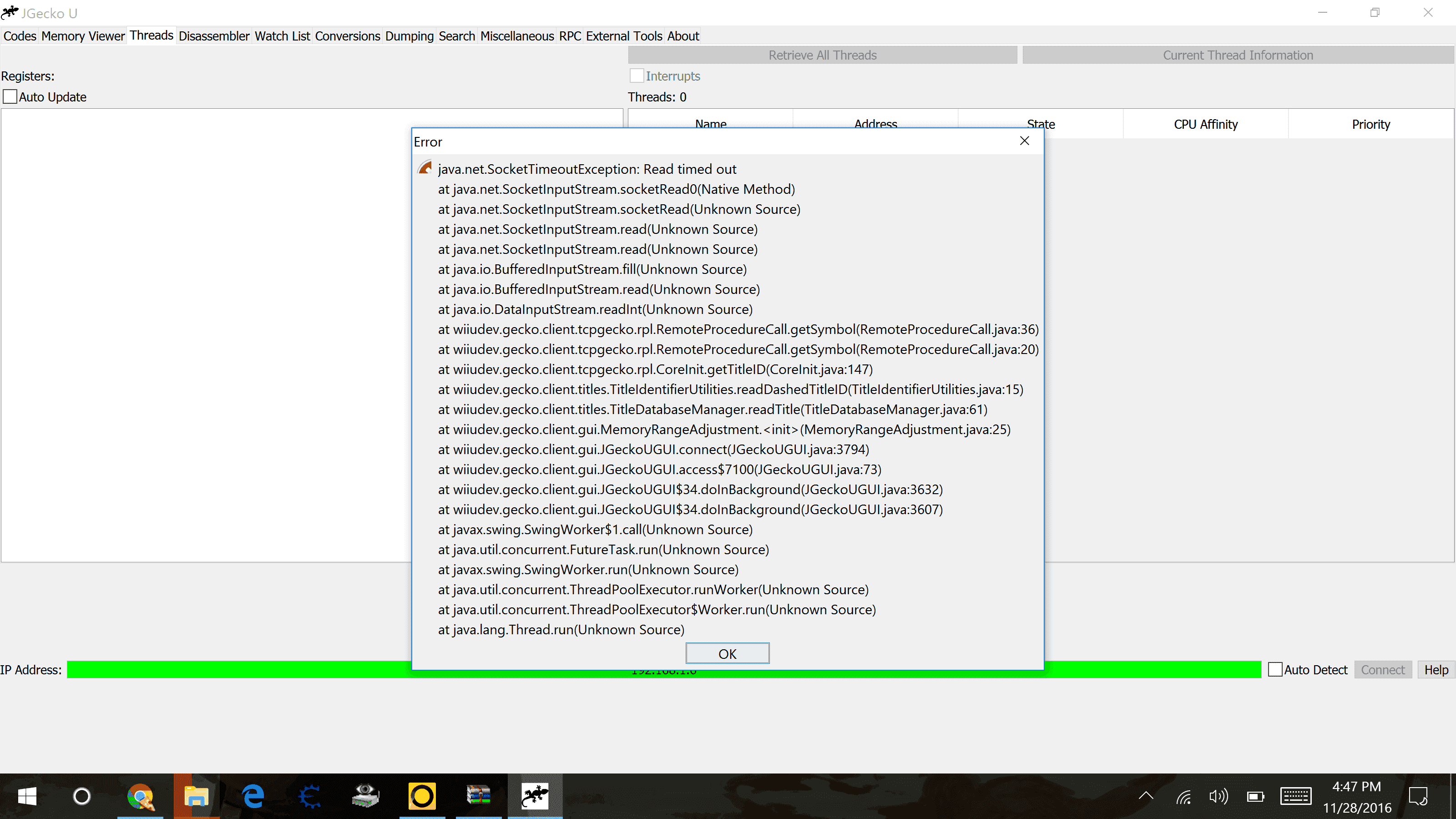Restore down the JGecko U window
1456x819 pixels.
pos(1375,12)
